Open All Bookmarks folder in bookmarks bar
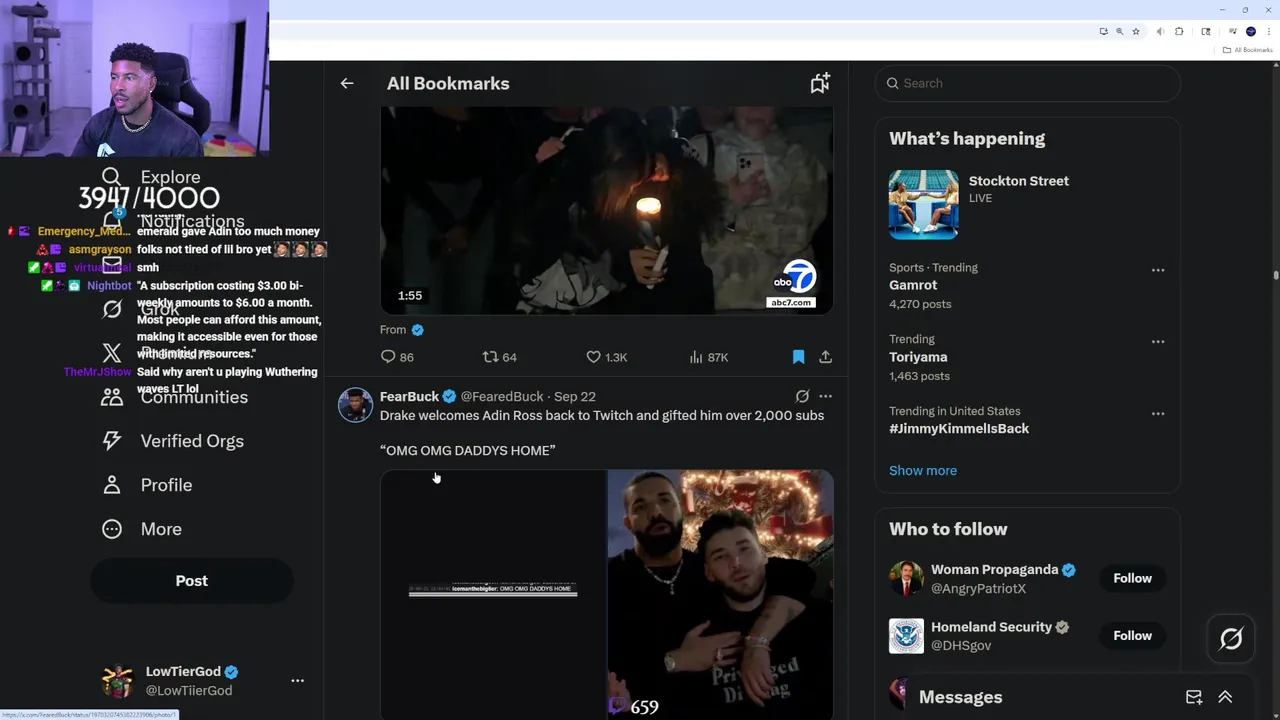The image size is (1280, 720). click(x=1247, y=50)
